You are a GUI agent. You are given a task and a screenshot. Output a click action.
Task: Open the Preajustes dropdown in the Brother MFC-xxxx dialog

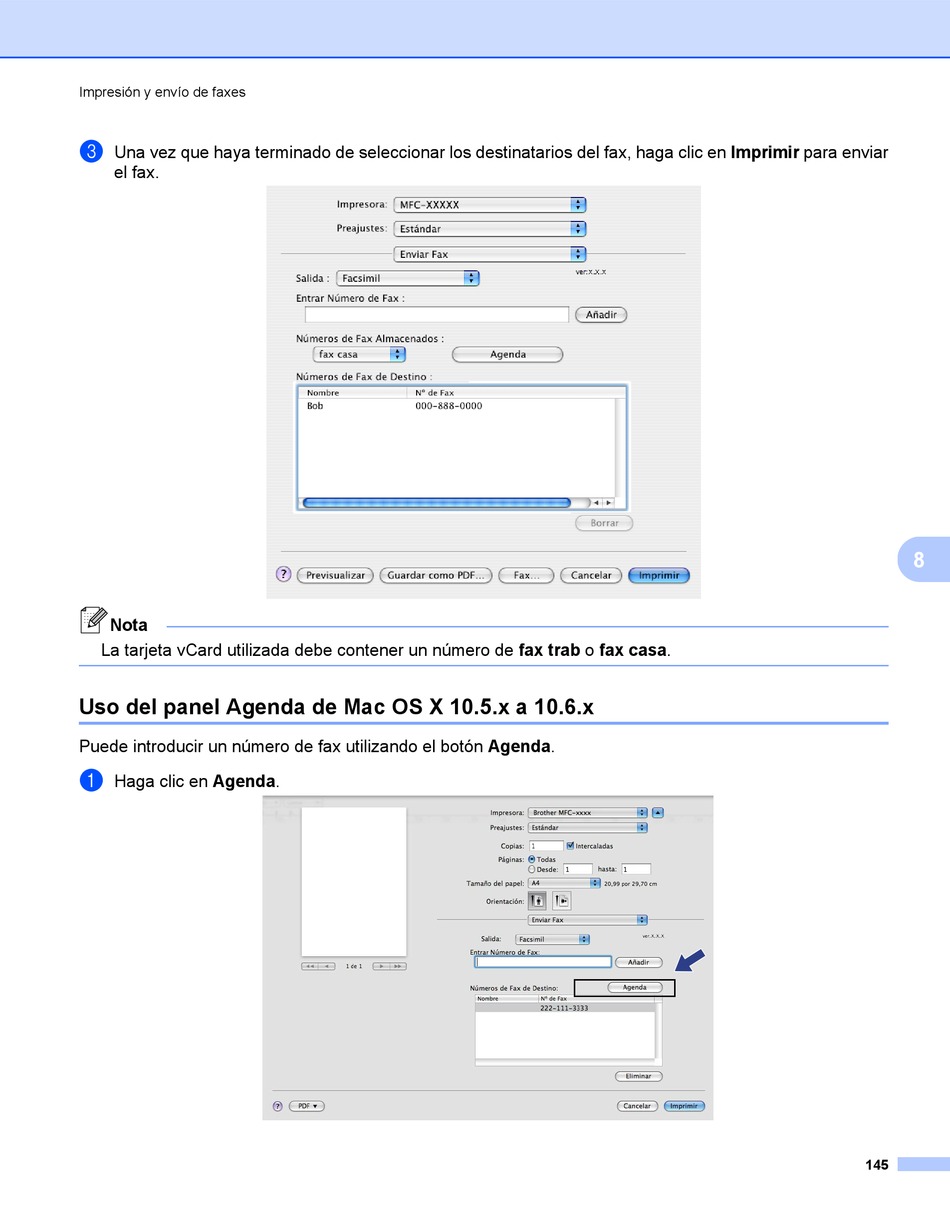tap(588, 827)
